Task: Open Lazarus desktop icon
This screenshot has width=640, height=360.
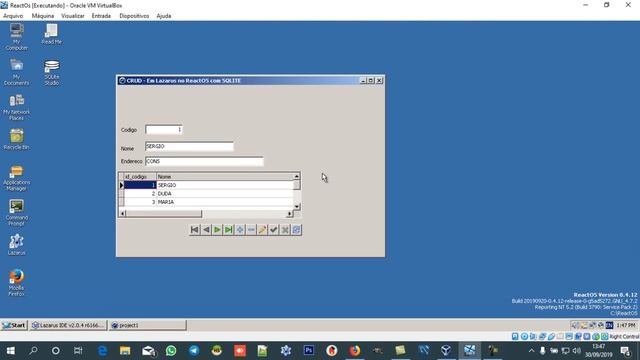Action: coord(16,244)
